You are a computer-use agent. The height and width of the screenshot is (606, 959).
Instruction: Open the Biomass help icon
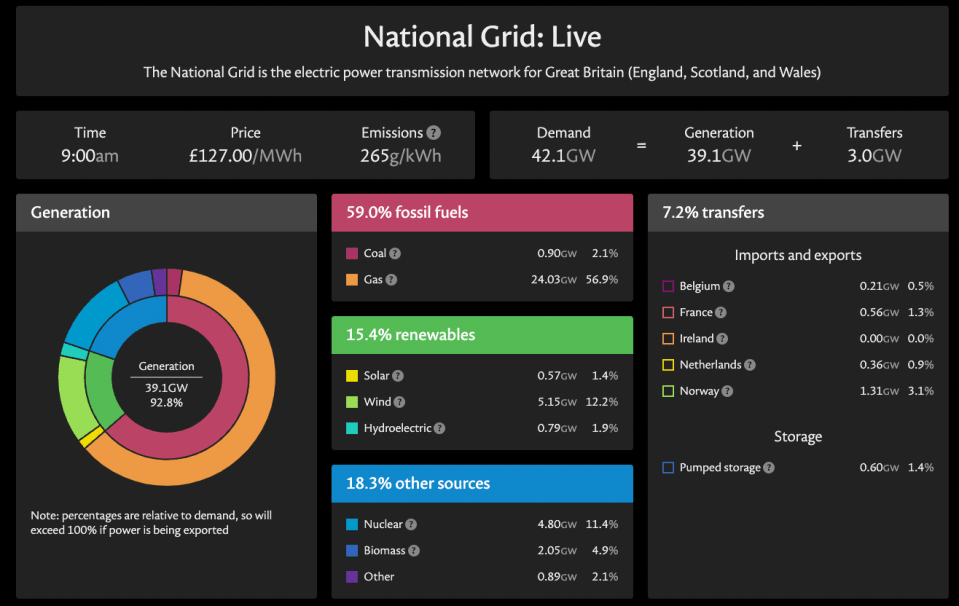point(414,550)
